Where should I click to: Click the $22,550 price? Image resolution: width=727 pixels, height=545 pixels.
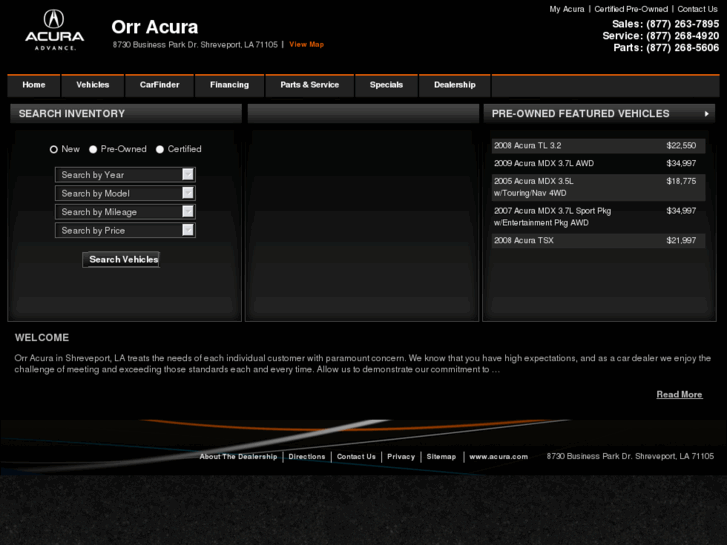(x=681, y=146)
